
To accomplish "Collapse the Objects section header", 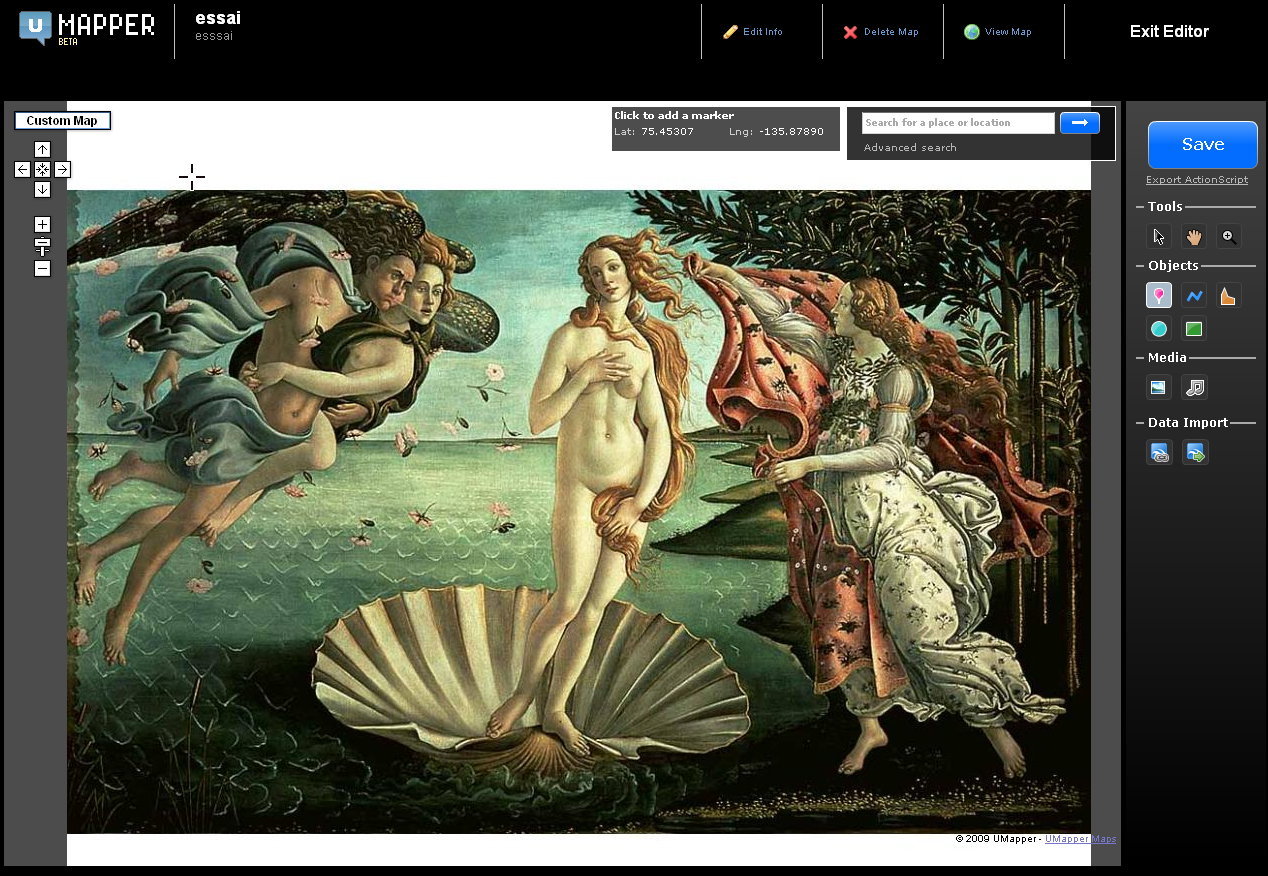I will coord(1173,266).
